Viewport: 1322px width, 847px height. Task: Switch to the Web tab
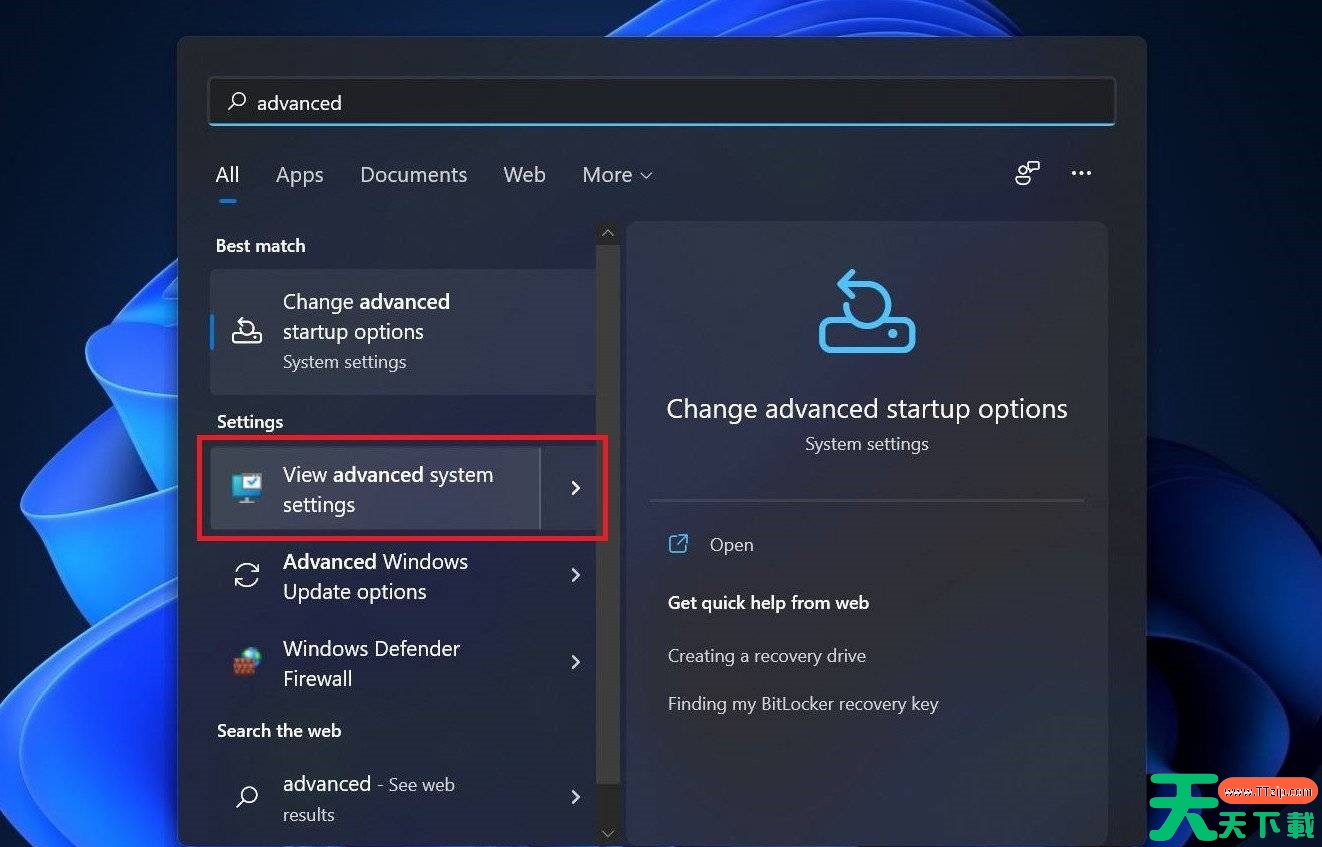pyautogui.click(x=524, y=175)
